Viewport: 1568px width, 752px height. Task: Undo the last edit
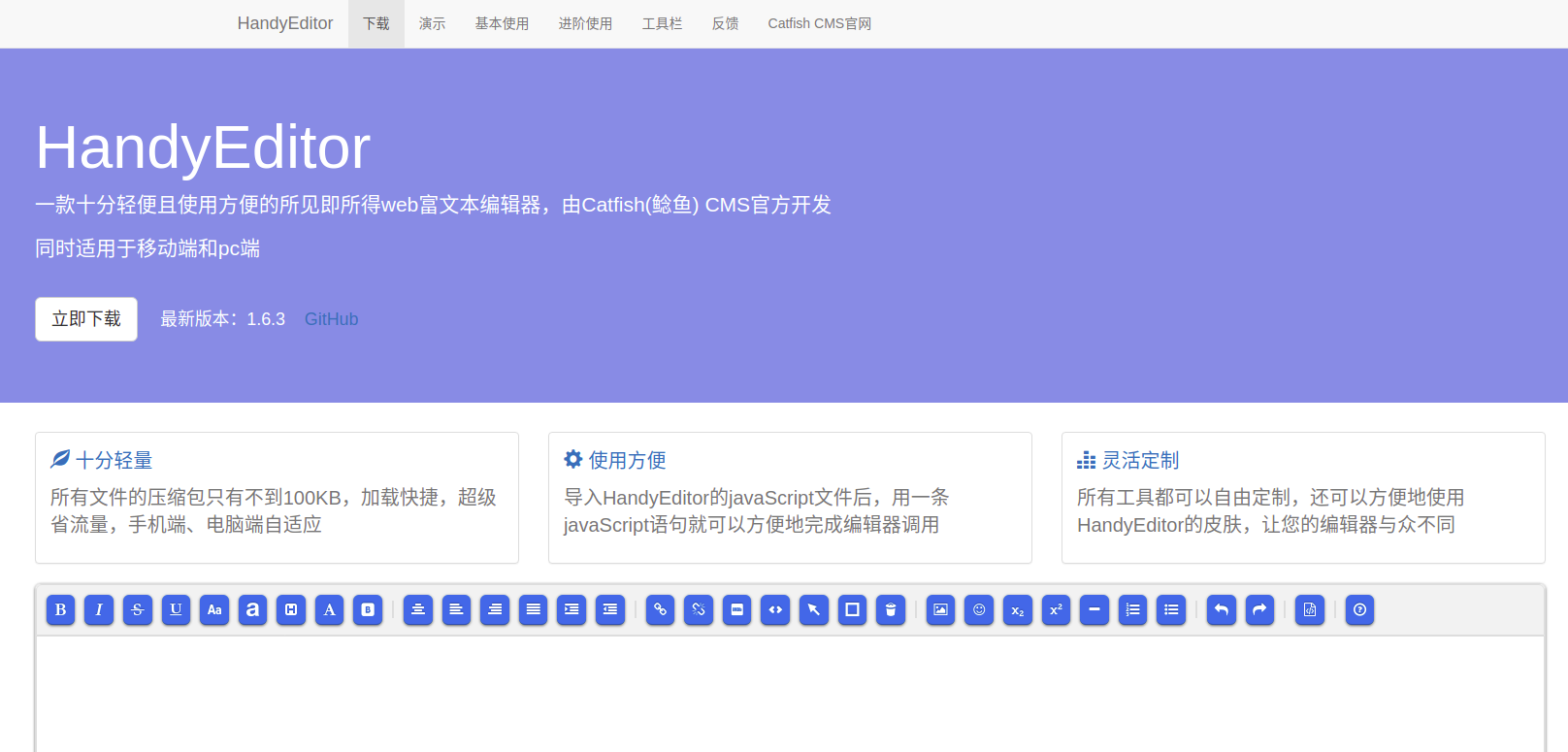point(1222,609)
